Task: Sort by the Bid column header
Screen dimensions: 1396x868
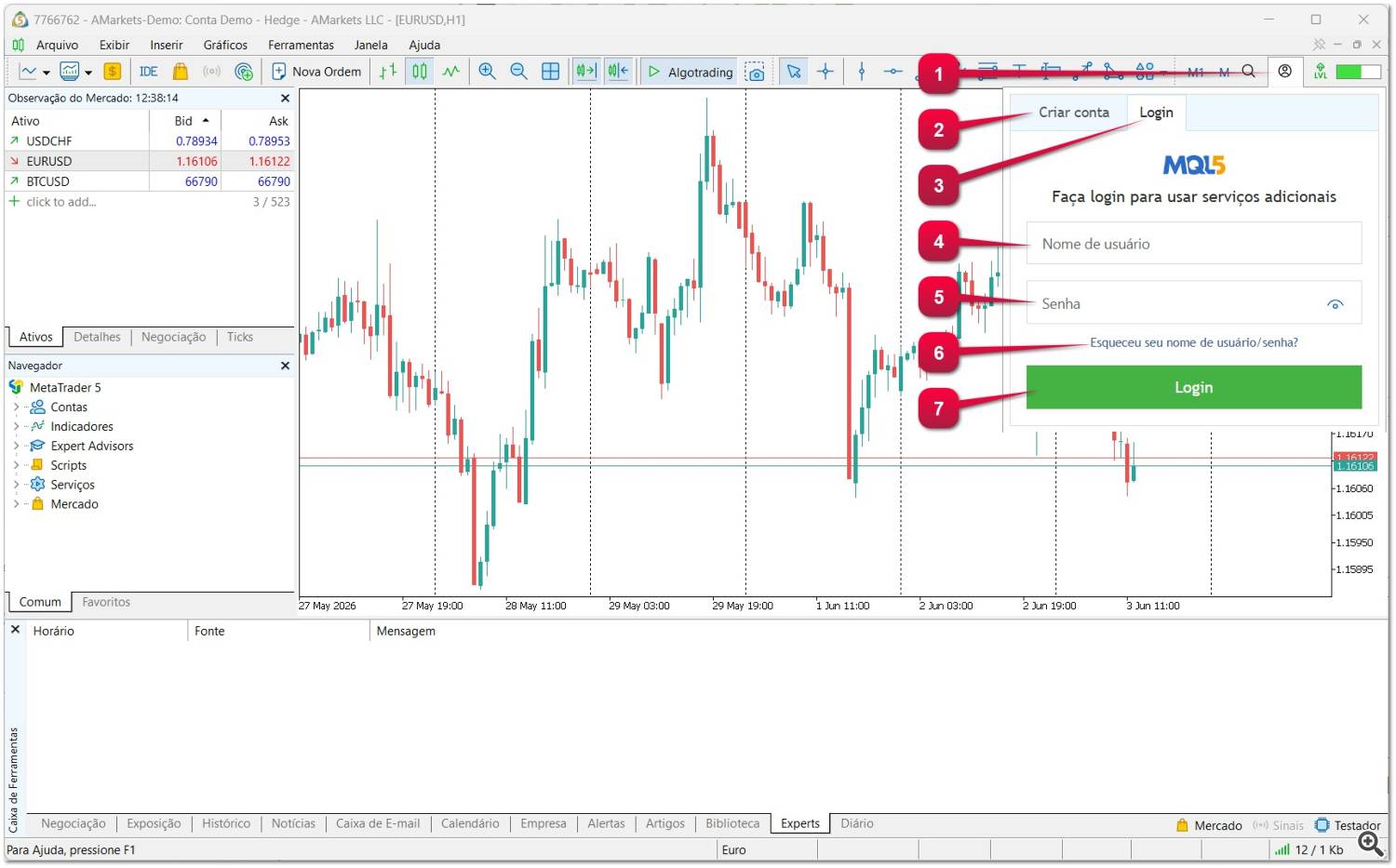Action: 185,121
